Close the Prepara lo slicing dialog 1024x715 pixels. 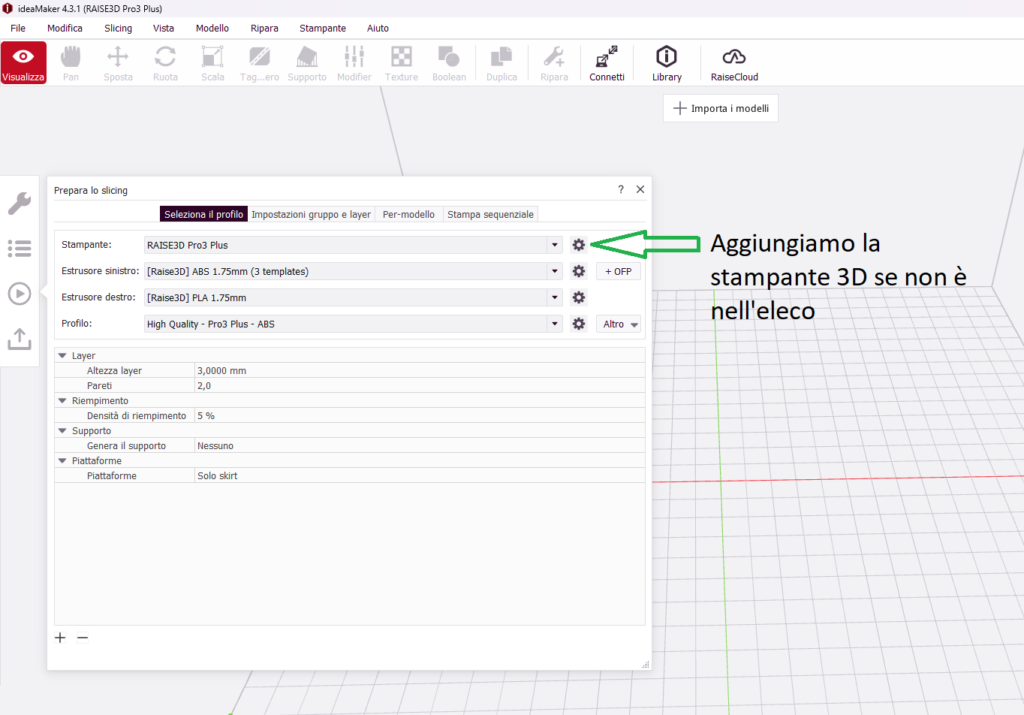pos(640,189)
